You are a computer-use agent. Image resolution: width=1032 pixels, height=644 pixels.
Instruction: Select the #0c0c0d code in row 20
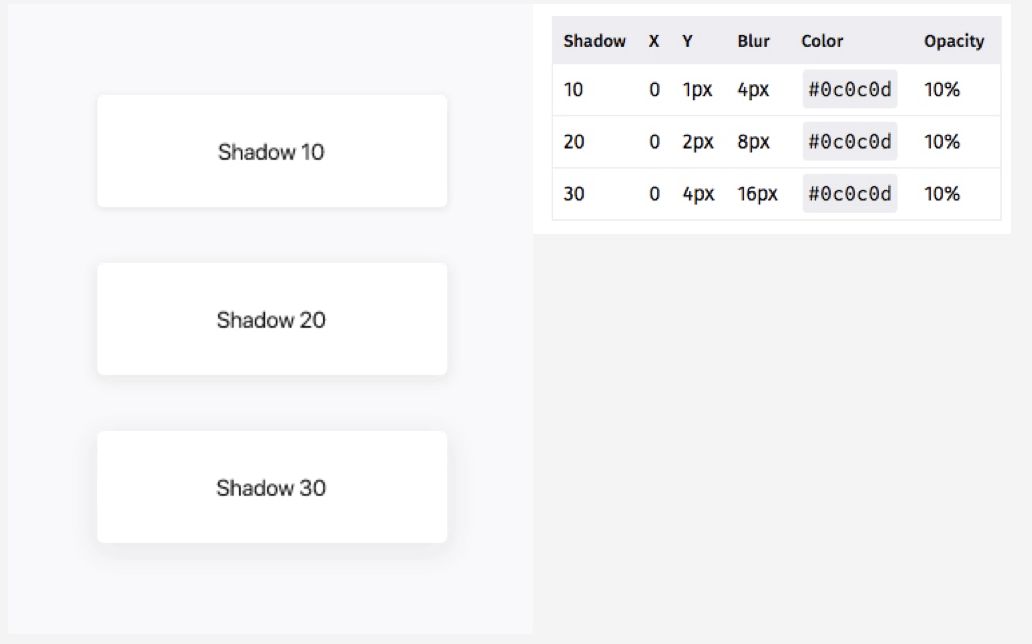849,142
